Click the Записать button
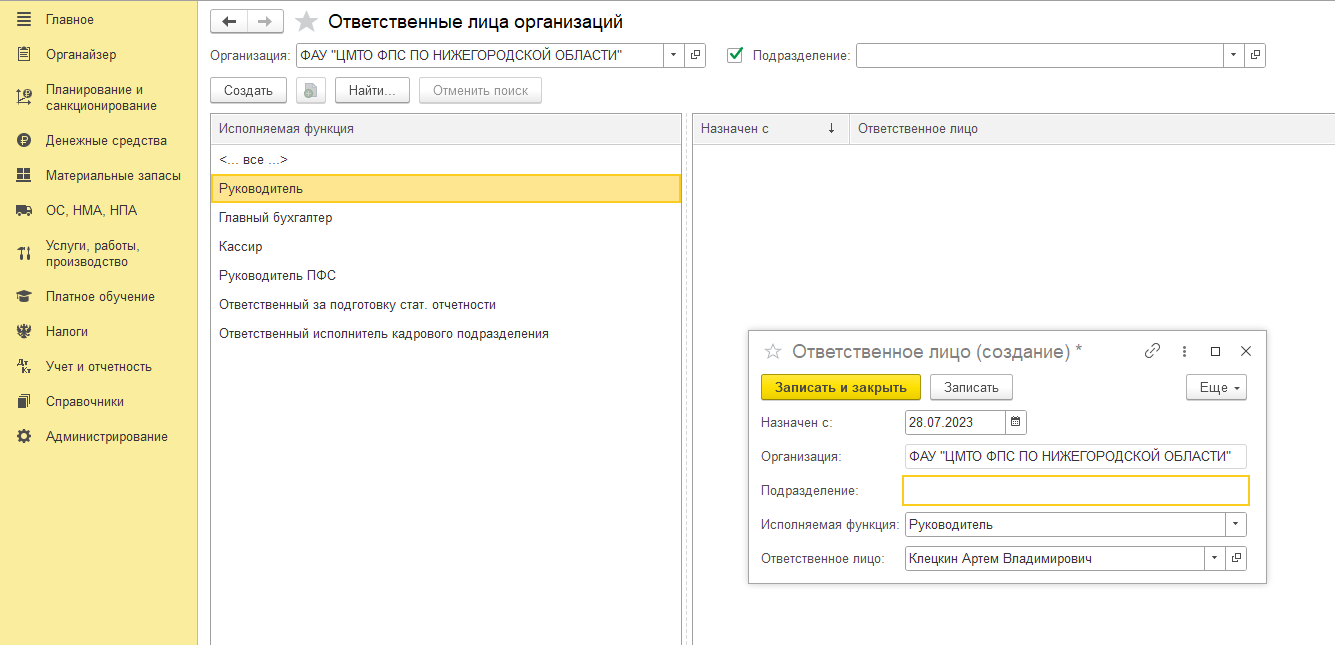 click(971, 387)
